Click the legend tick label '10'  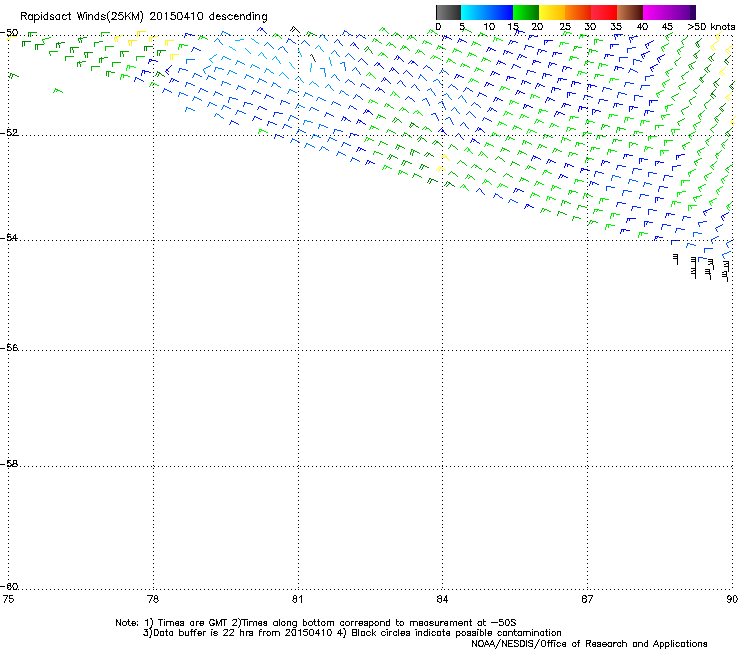coord(489,27)
